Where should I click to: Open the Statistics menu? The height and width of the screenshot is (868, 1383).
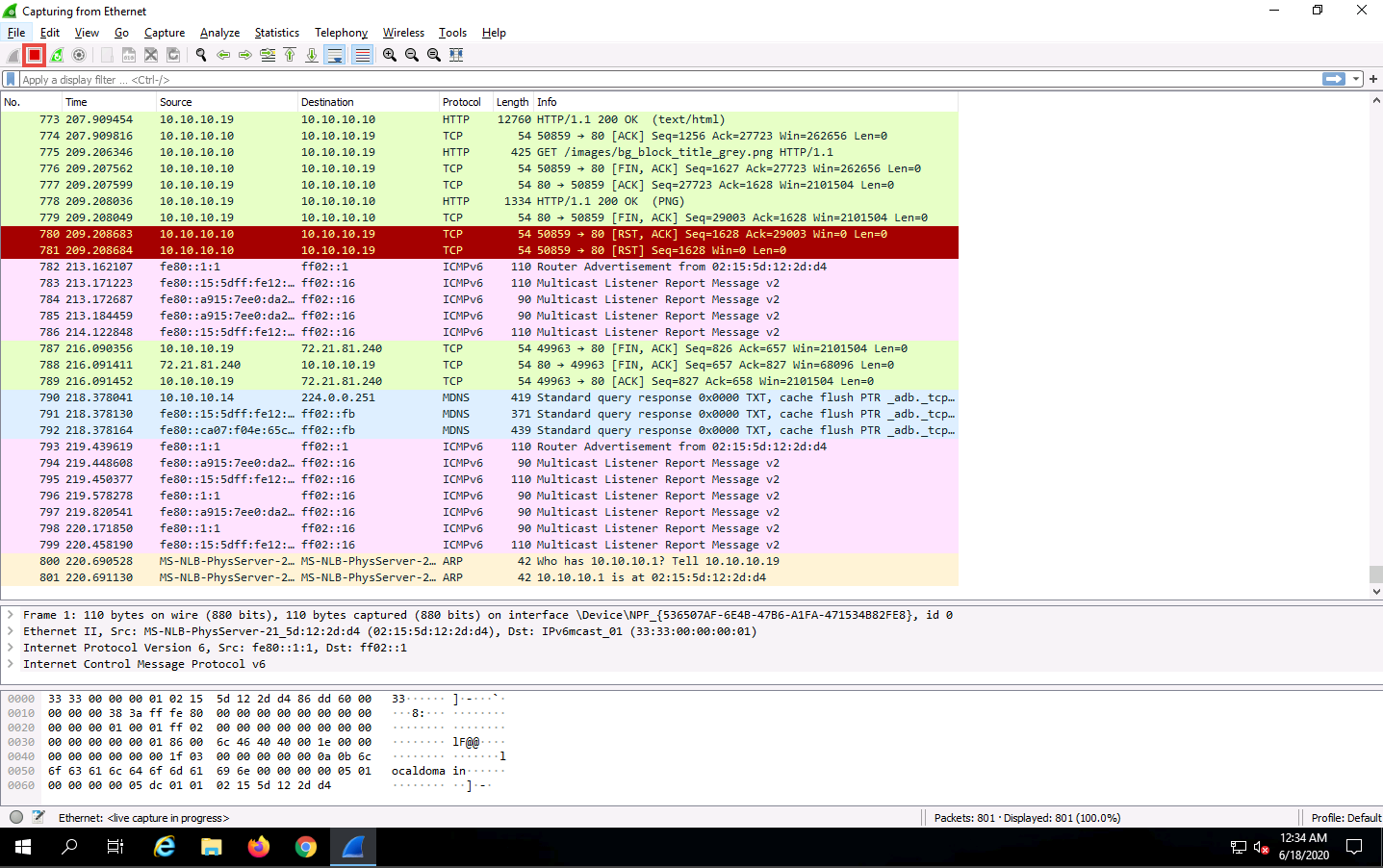click(276, 33)
